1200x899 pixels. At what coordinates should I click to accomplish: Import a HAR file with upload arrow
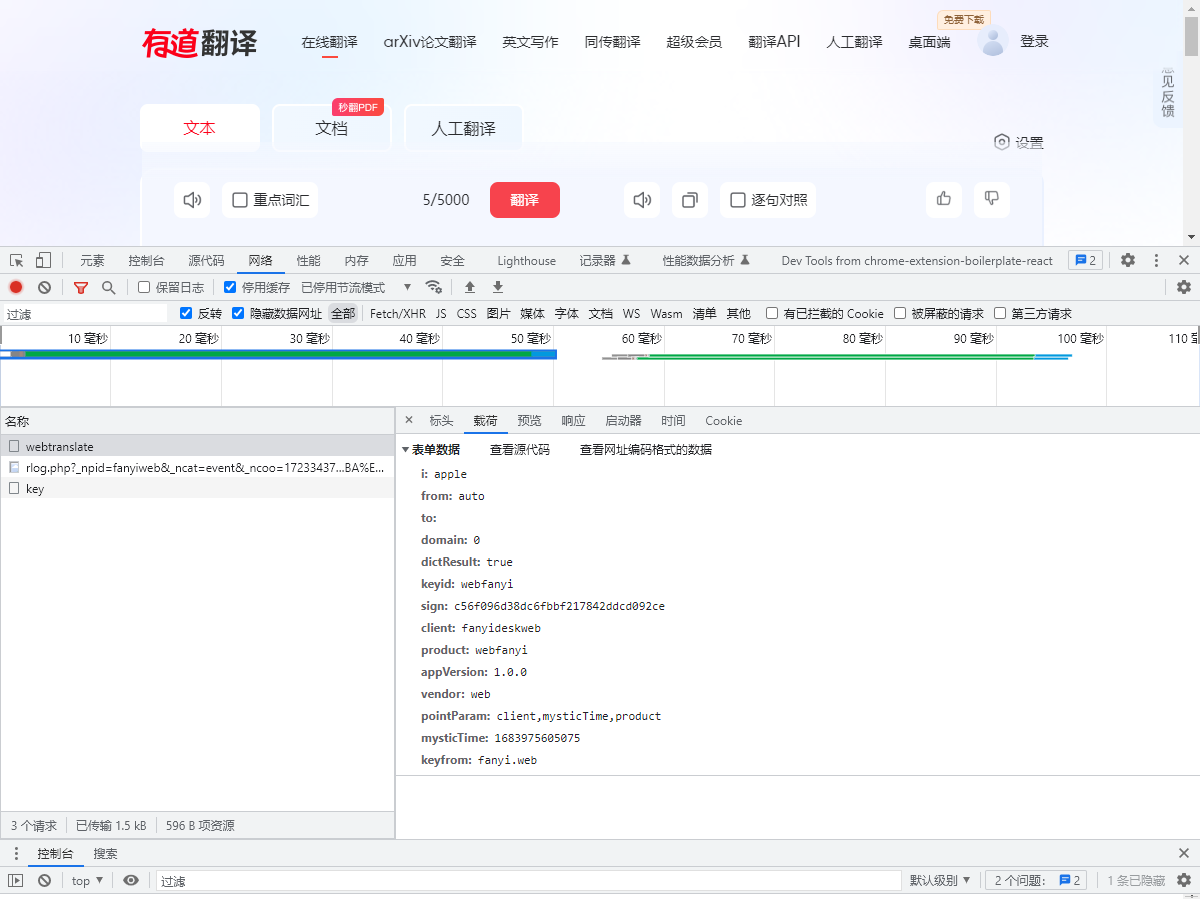470,287
